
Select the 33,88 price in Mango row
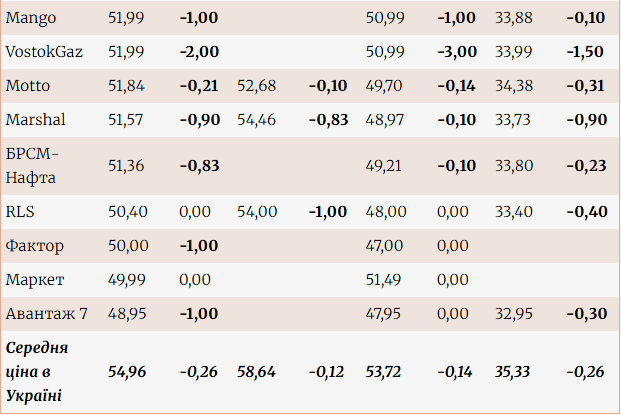[x=515, y=18]
